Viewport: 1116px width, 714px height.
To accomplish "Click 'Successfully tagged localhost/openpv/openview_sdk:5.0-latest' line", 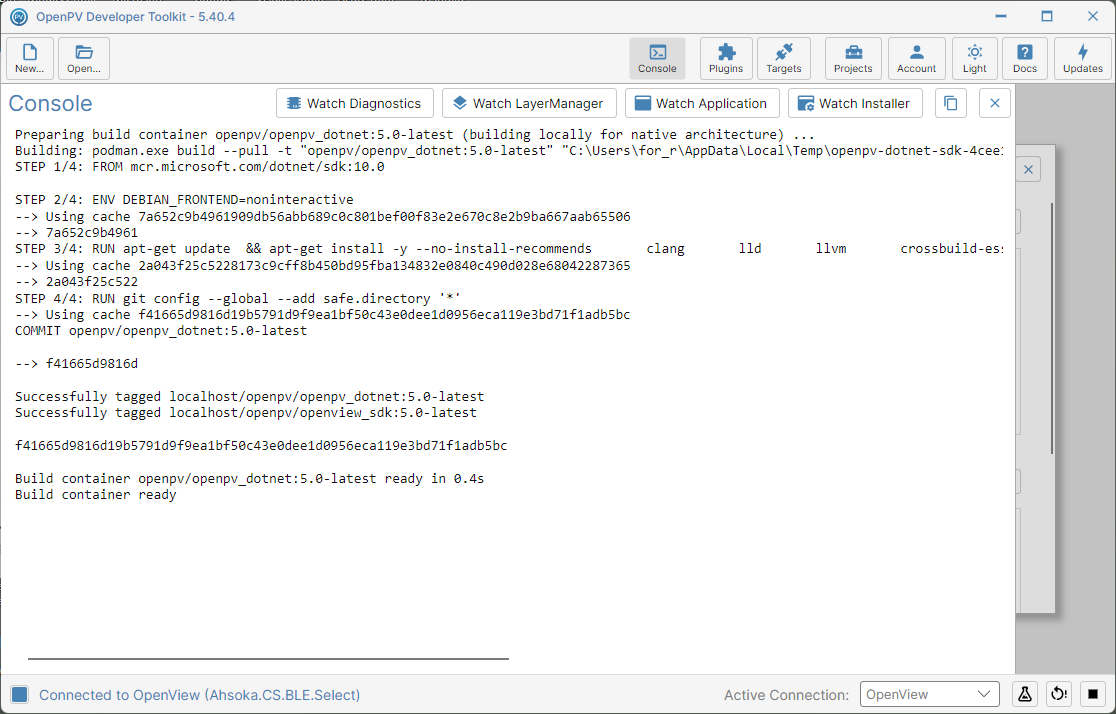I will [x=246, y=413].
